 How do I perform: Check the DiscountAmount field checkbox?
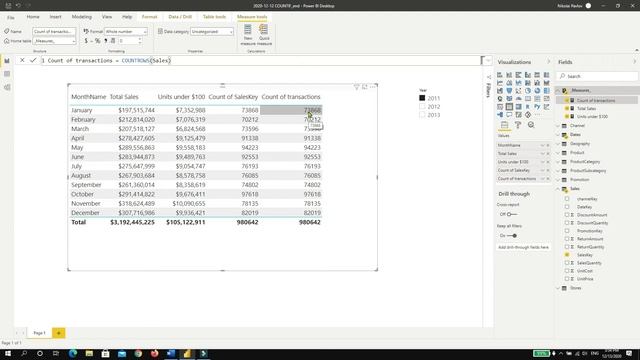tap(567, 215)
